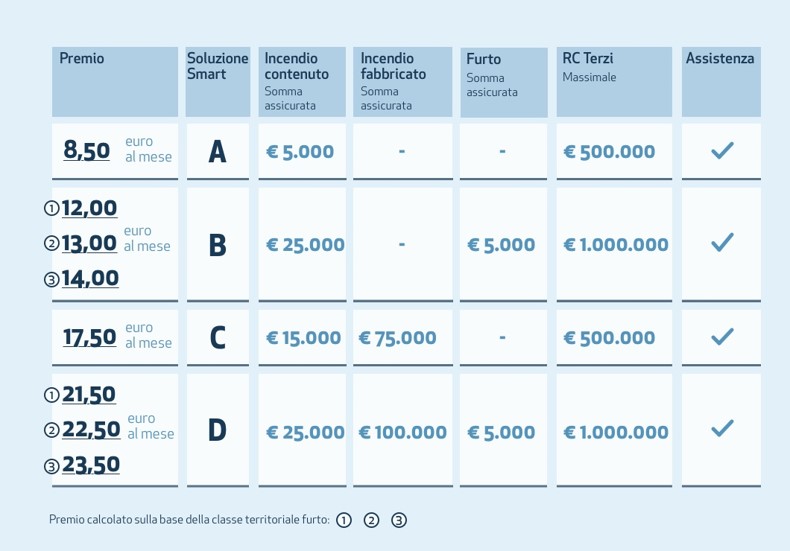Select Solution letter B cell
Viewport: 790px width, 551px height.
coord(217,245)
